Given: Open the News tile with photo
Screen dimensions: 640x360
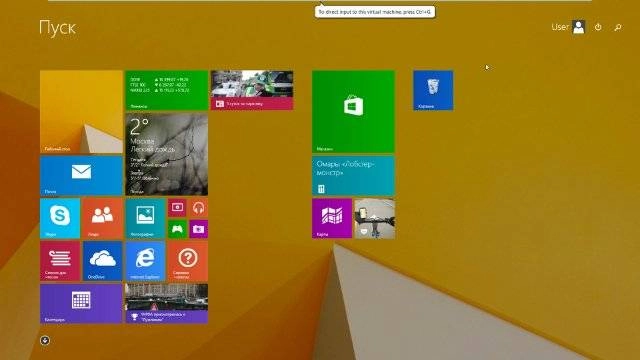Looking at the screenshot, I should click(x=252, y=90).
